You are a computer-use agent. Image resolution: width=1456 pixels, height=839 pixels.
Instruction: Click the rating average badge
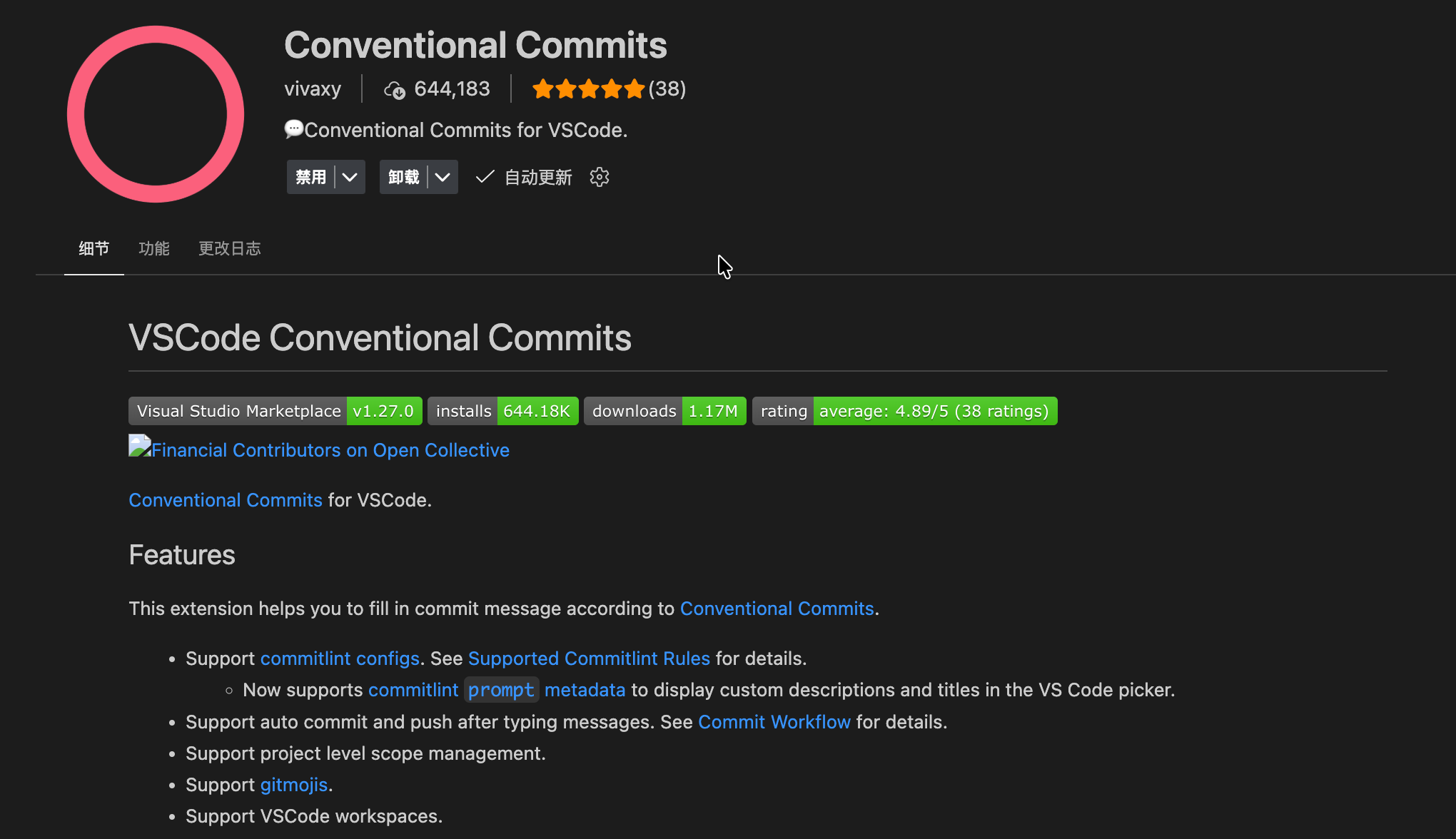[x=904, y=411]
